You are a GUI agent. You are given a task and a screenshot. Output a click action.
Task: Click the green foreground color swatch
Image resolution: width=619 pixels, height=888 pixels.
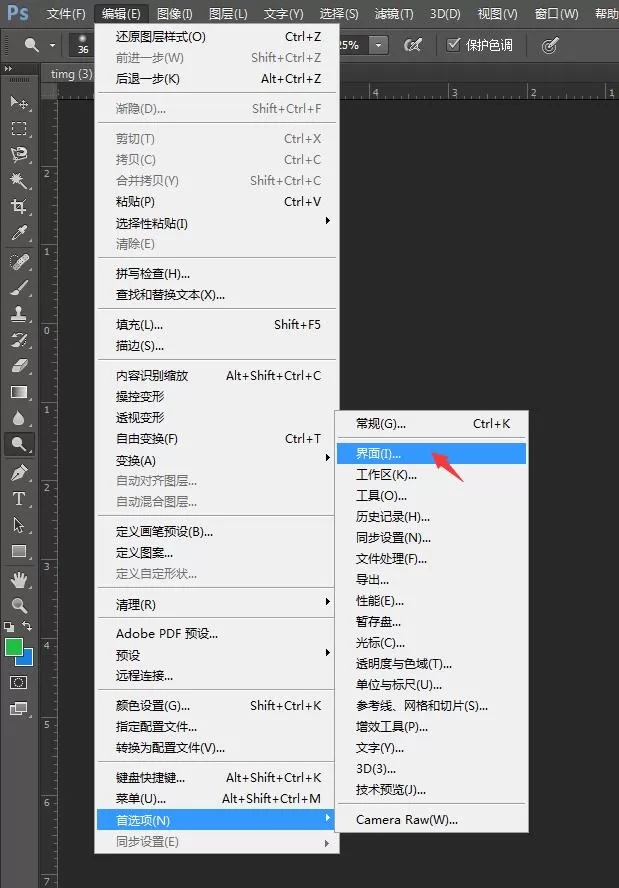tap(12, 646)
